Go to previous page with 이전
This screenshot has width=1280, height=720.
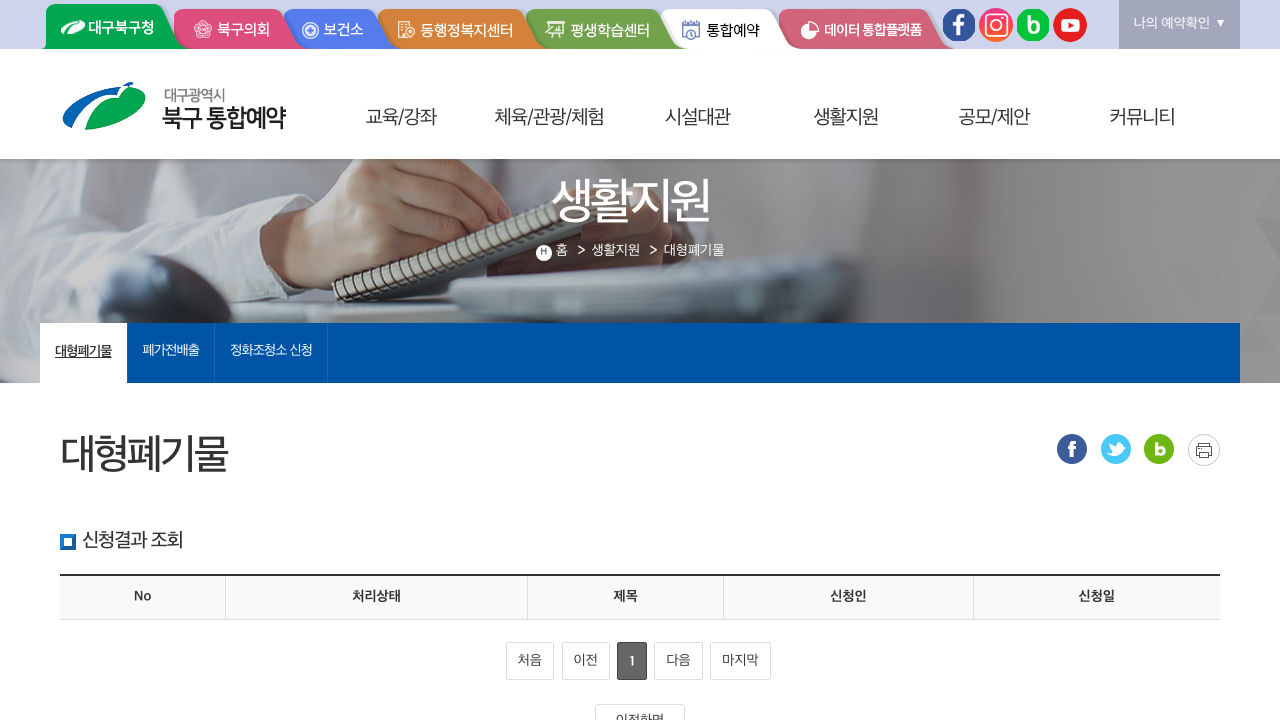(x=586, y=661)
